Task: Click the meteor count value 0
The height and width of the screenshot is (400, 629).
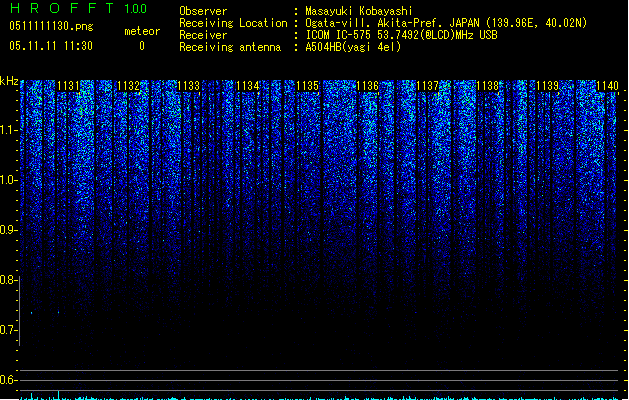Action: [142, 46]
